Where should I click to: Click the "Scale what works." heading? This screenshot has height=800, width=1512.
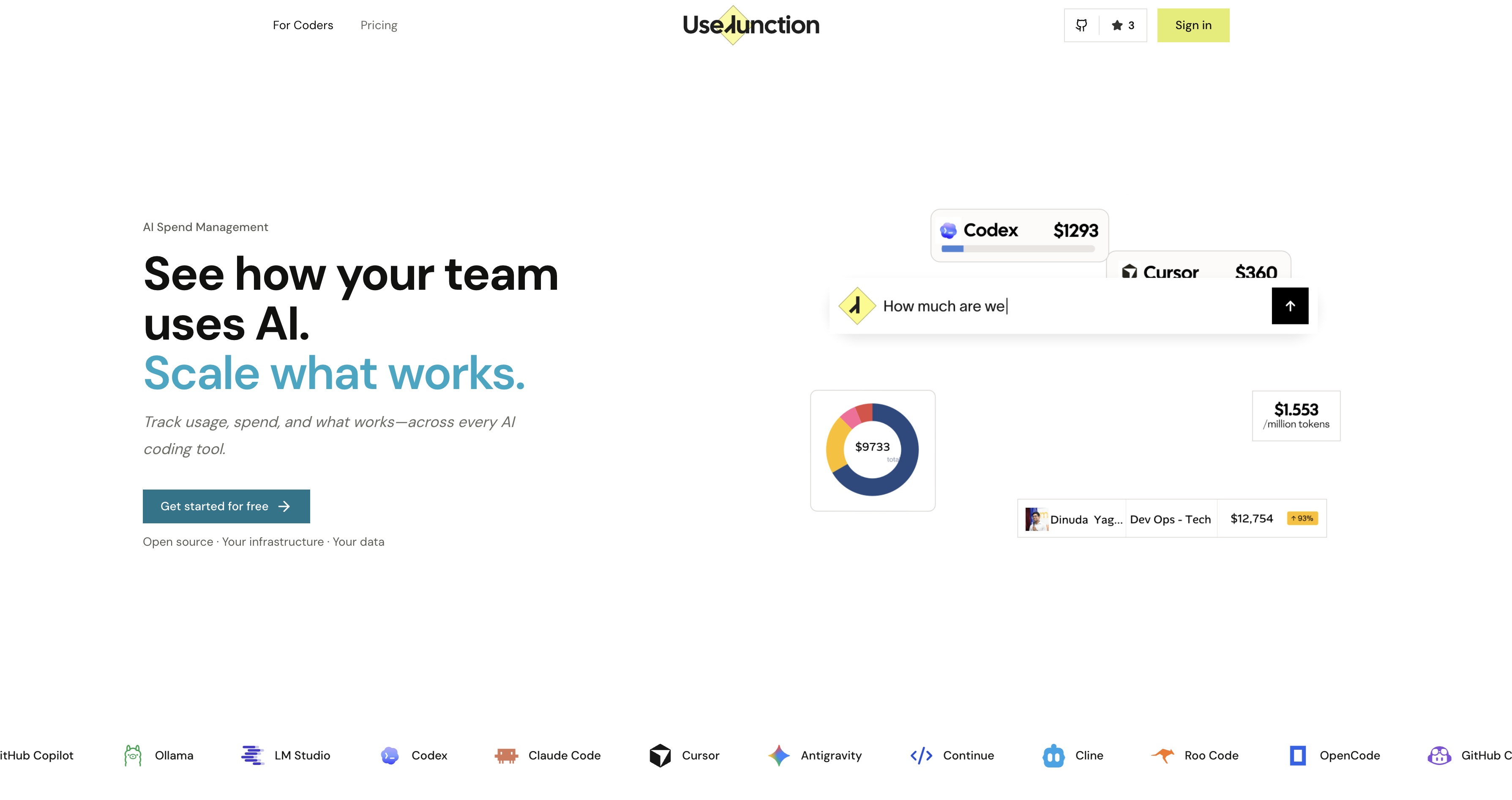(x=334, y=373)
